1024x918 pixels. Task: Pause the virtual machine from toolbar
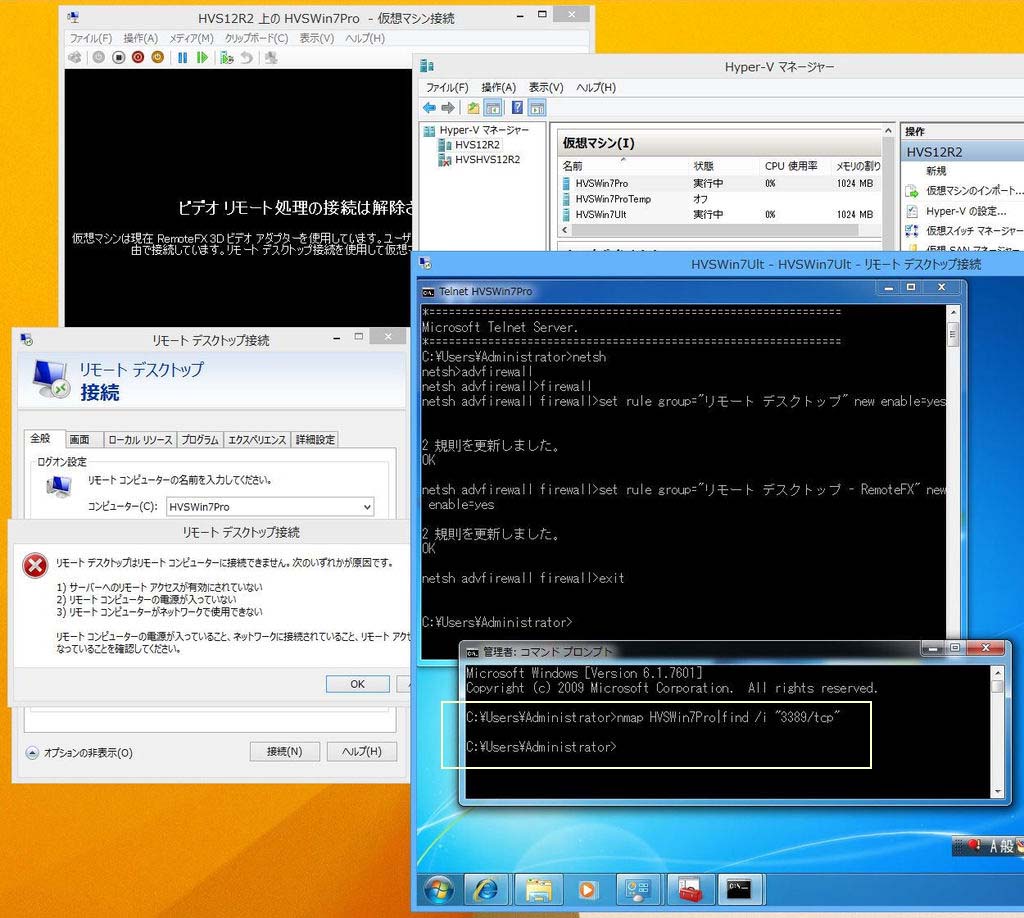[182, 57]
